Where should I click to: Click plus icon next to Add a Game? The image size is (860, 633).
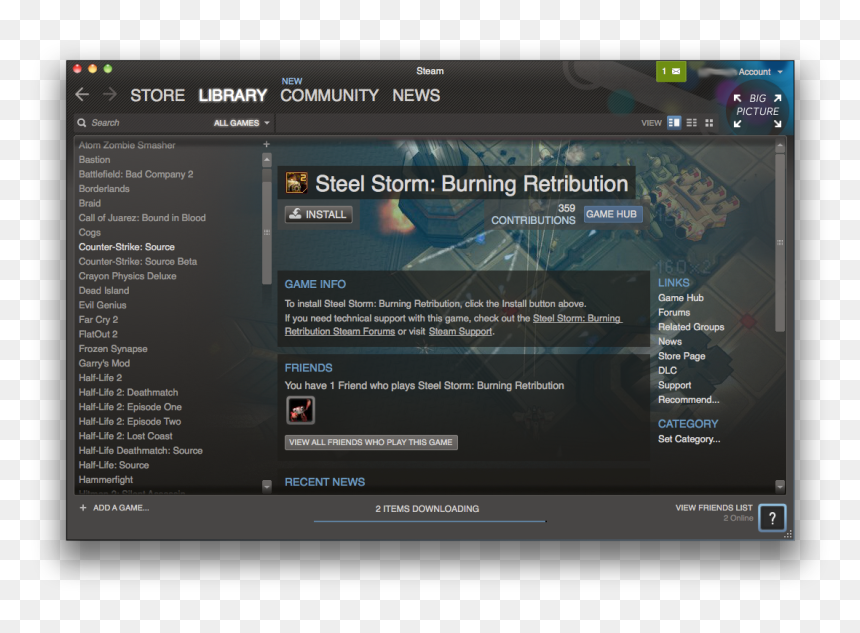coord(83,508)
